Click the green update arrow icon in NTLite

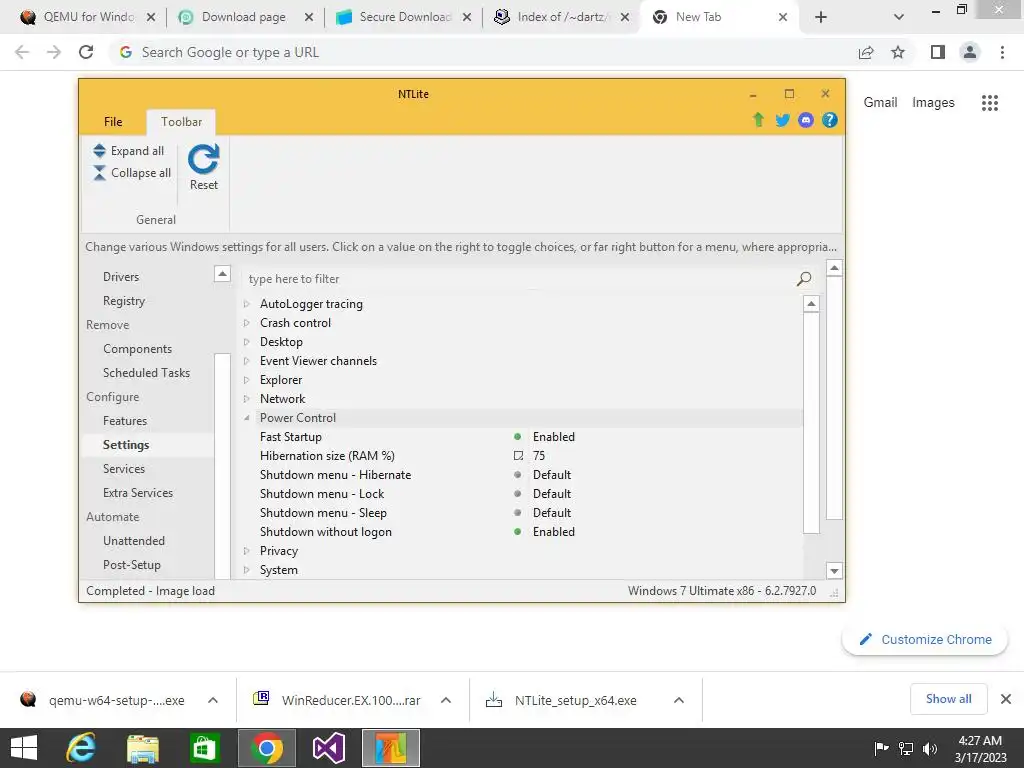click(758, 120)
